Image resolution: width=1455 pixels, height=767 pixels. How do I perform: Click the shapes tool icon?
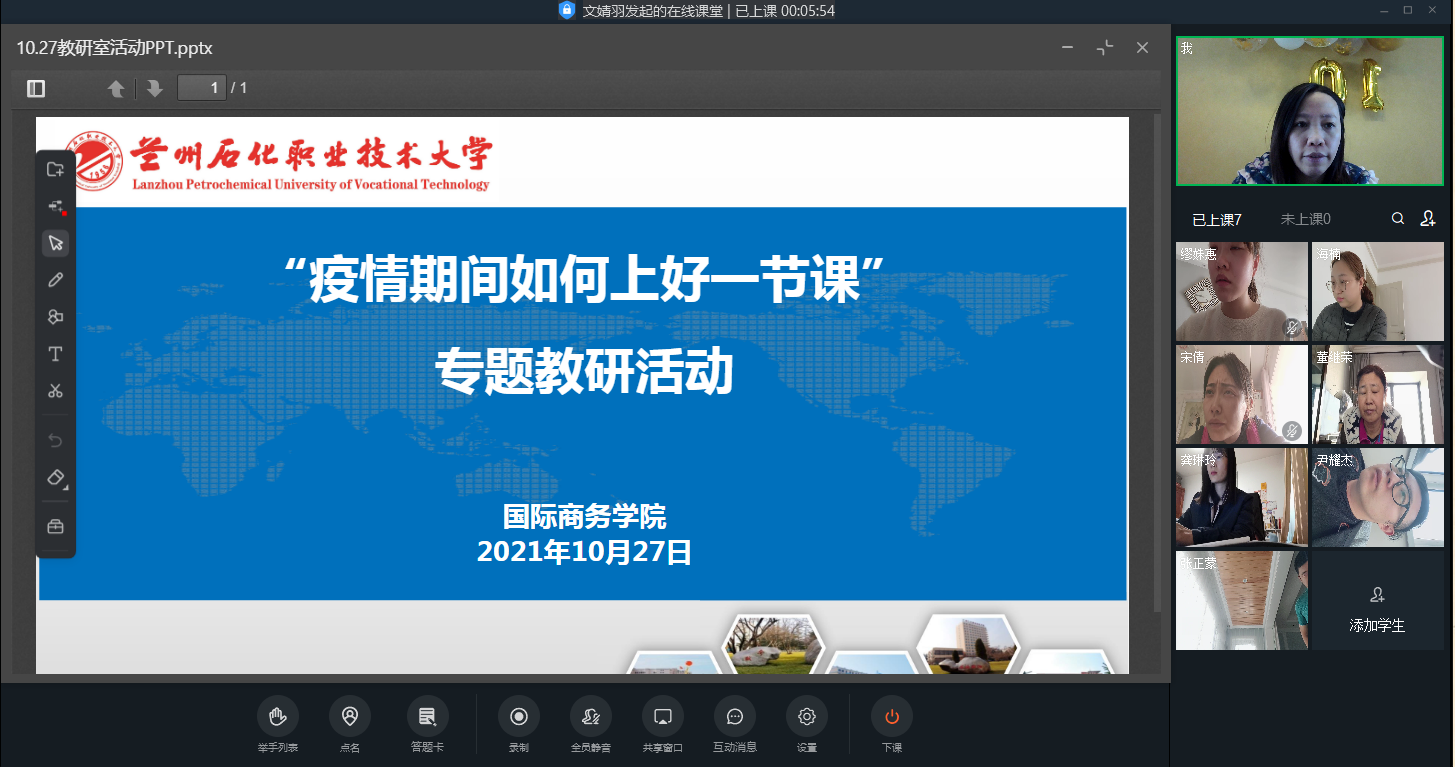(x=56, y=317)
